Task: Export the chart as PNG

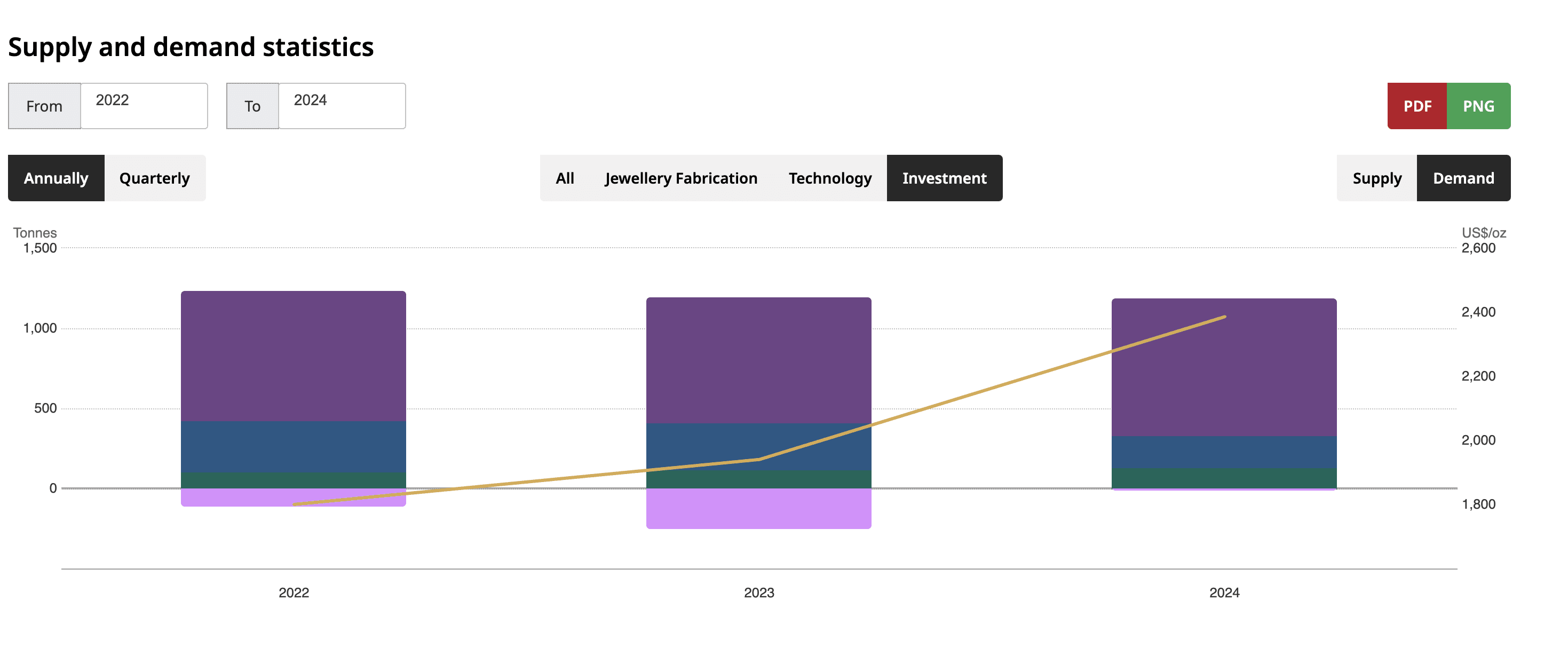Action: pyautogui.click(x=1479, y=105)
